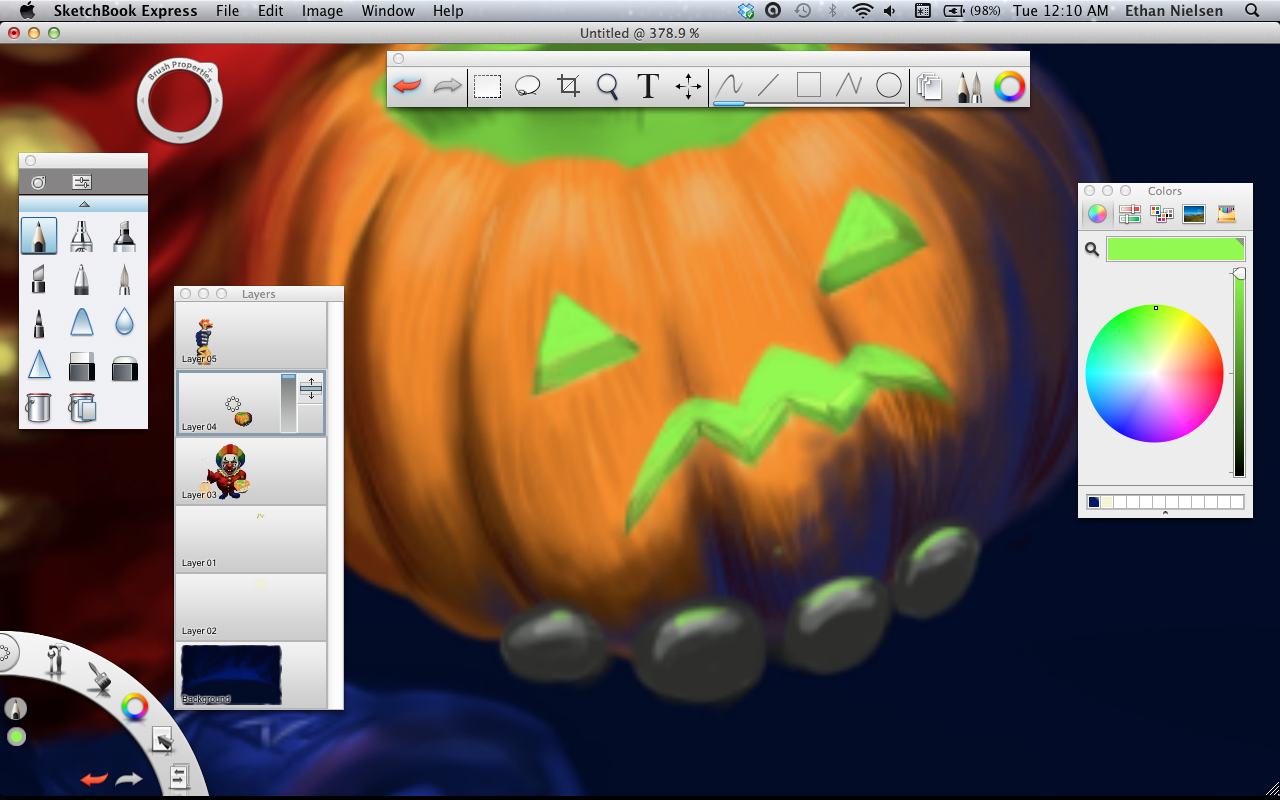Select the Lasso selection tool
This screenshot has width=1280, height=800.
(x=527, y=86)
